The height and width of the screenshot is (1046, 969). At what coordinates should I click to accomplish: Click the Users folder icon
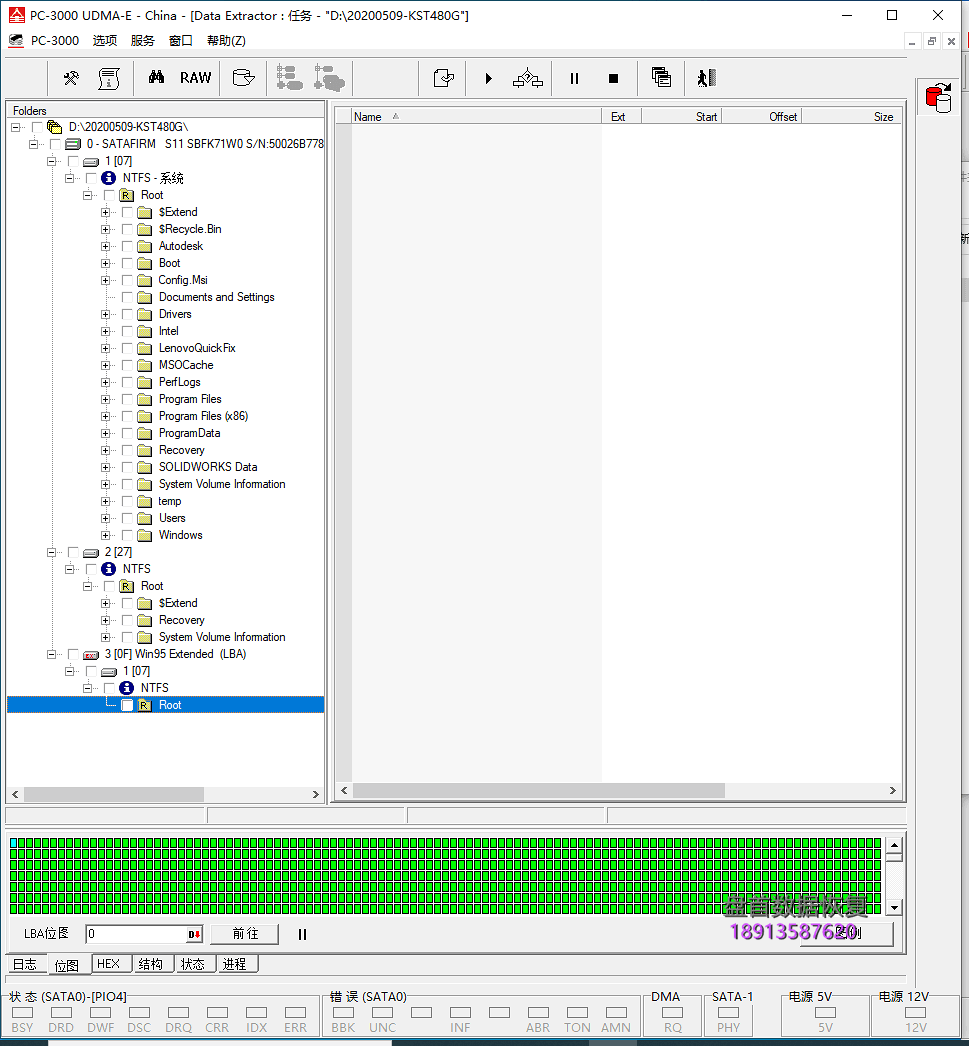145,518
